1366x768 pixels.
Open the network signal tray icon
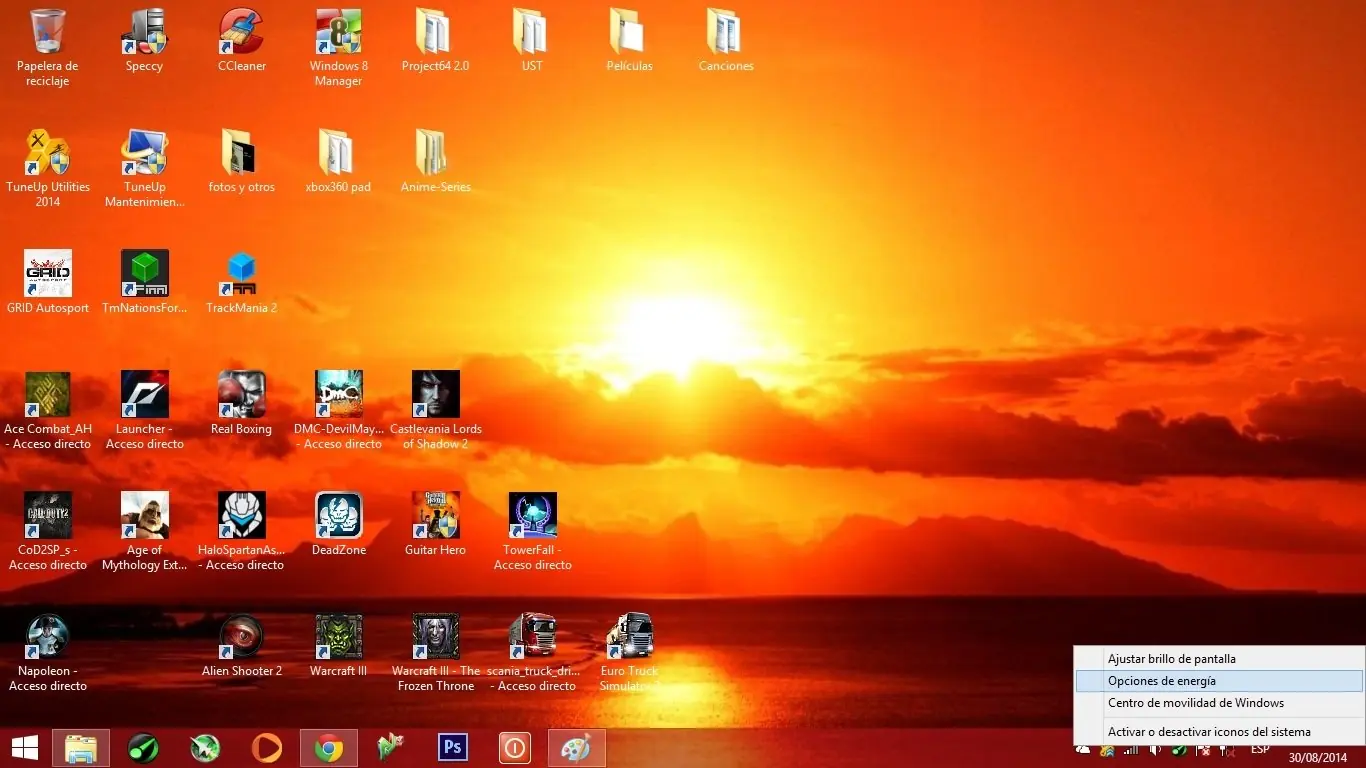point(1131,750)
